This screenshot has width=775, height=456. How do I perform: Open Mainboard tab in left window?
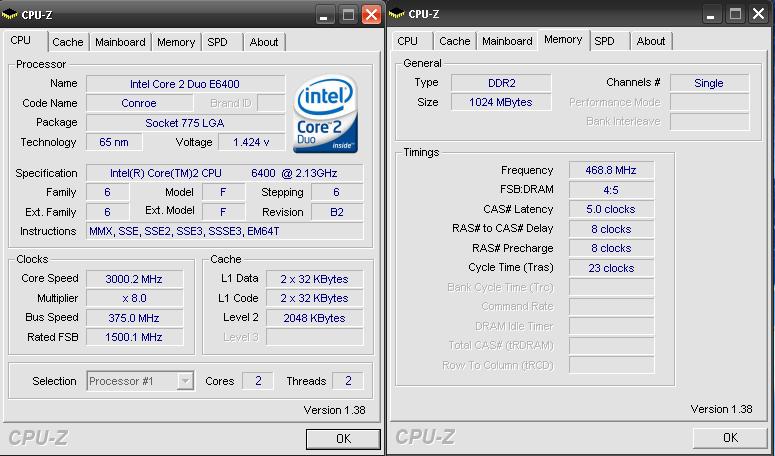point(120,42)
